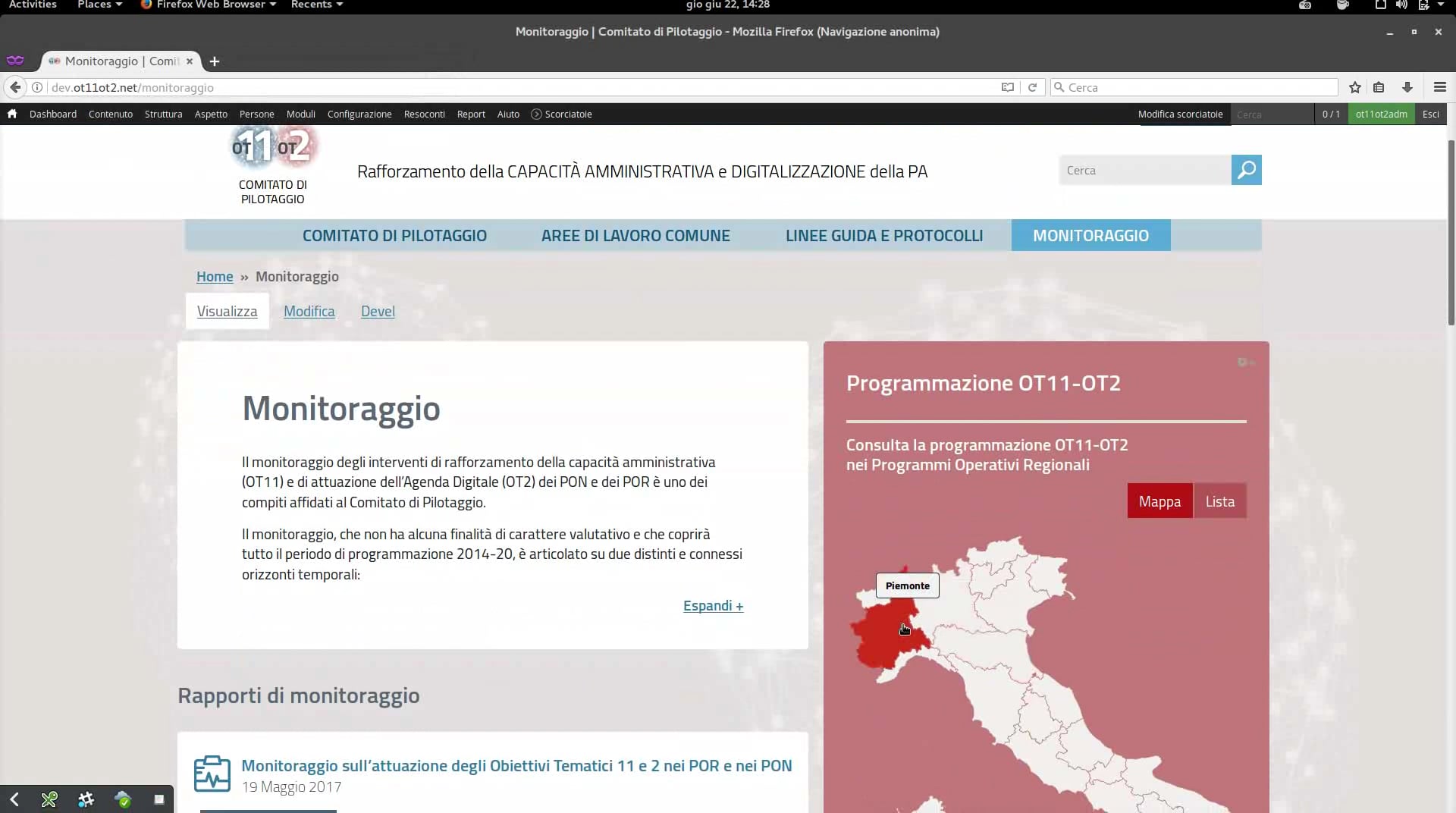Activate reader mode icon in address bar
Screen dimensions: 1456x813
click(1007, 87)
